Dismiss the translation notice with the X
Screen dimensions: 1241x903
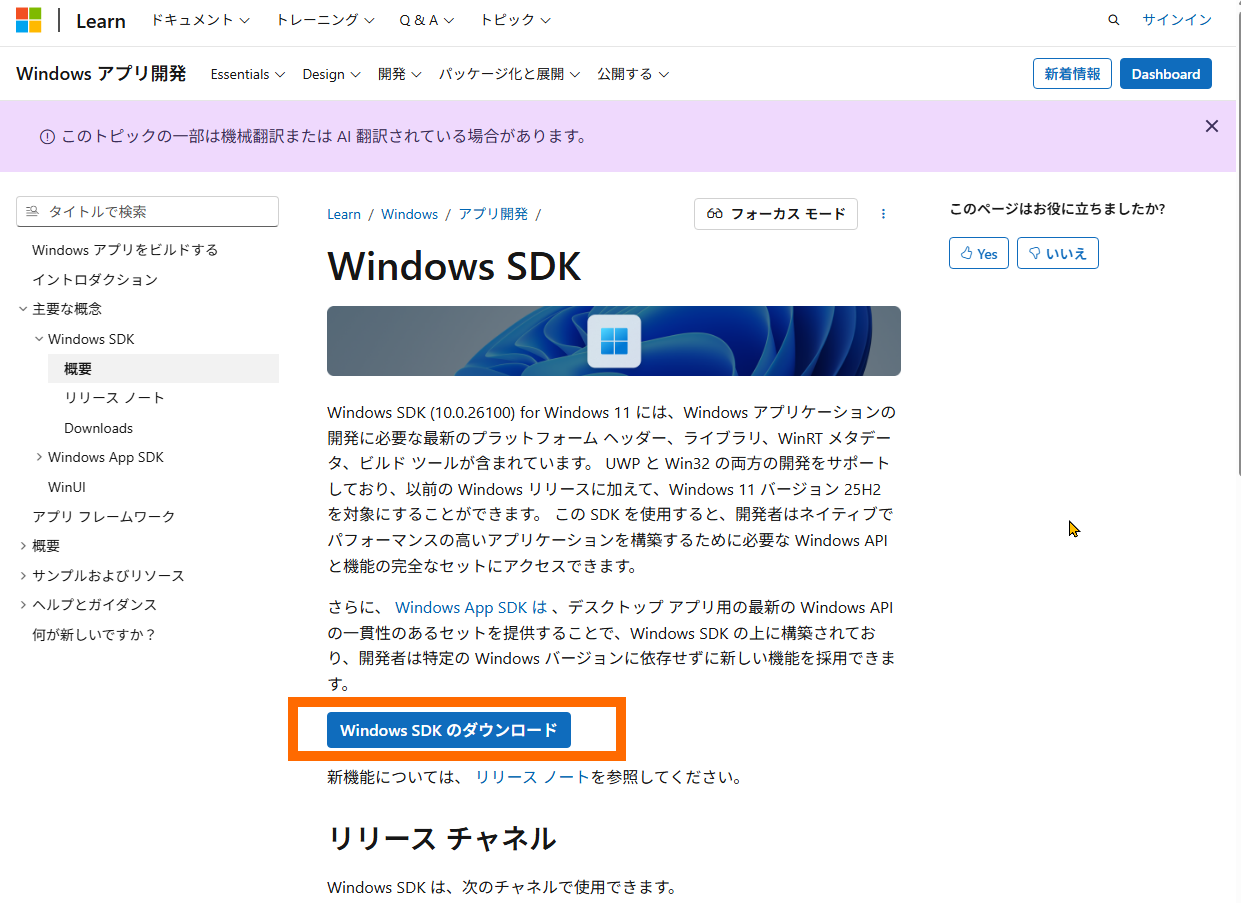(x=1212, y=126)
